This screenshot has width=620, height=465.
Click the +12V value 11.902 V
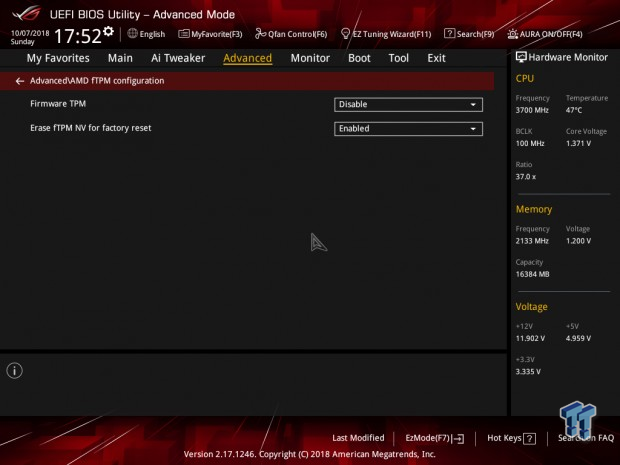click(530, 338)
